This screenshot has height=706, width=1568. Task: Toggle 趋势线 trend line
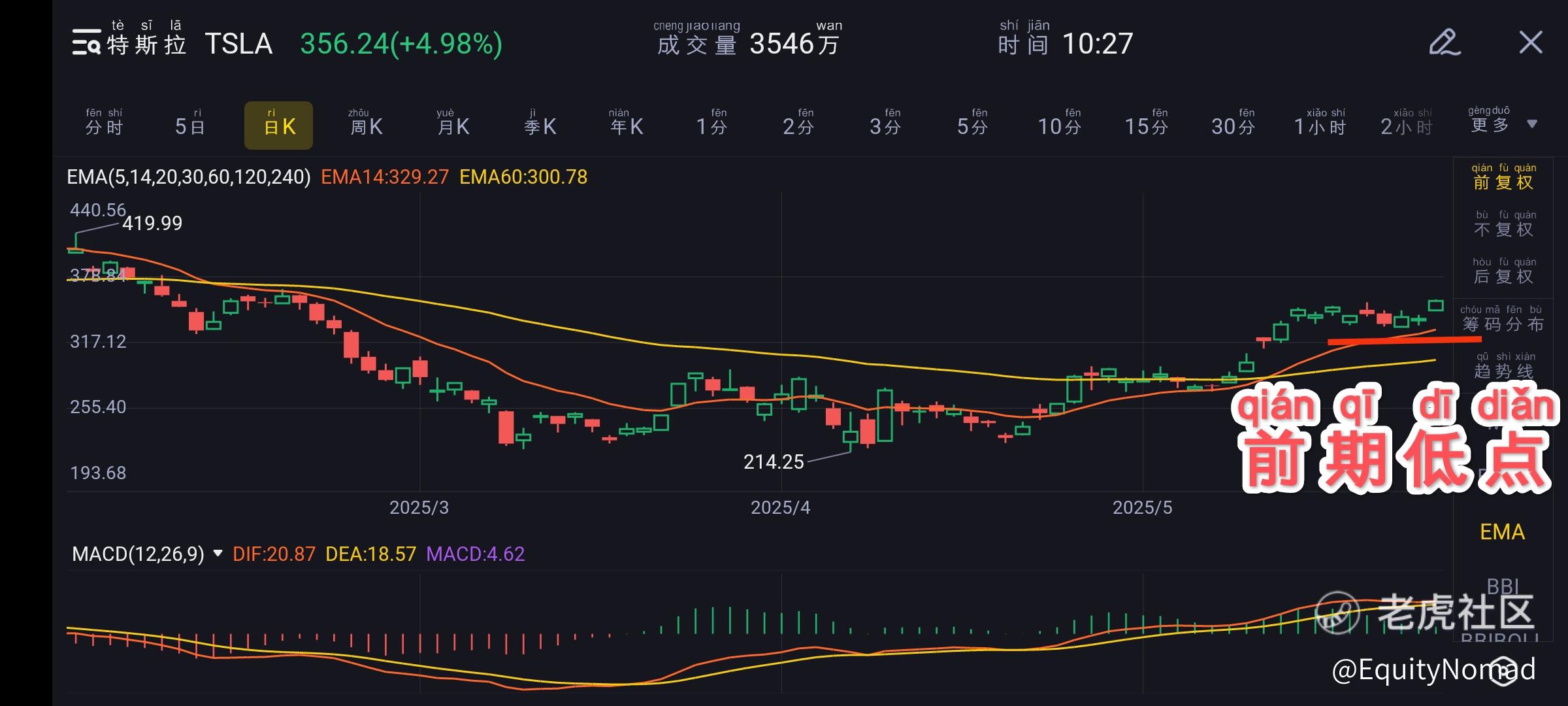tap(1503, 367)
